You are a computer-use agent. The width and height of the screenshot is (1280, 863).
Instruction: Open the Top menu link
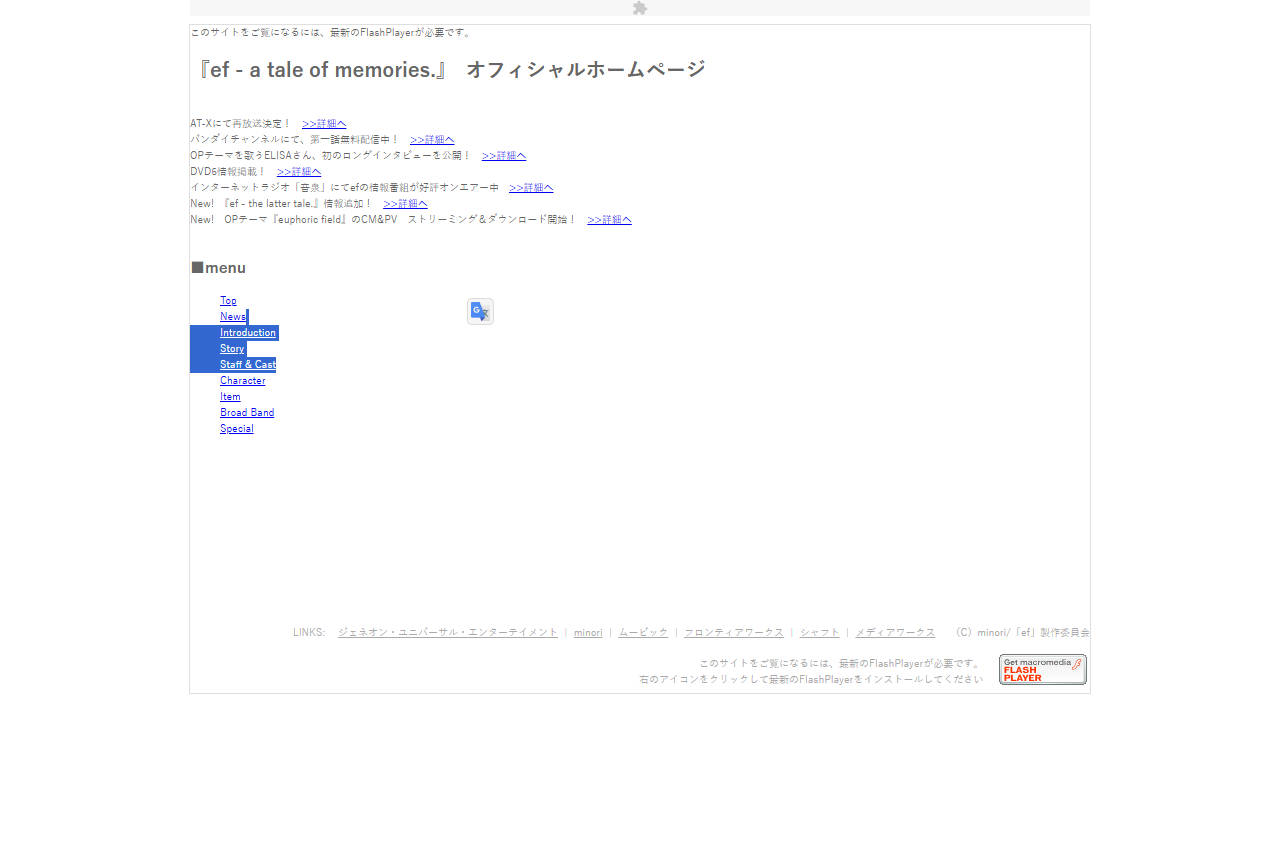point(228,300)
